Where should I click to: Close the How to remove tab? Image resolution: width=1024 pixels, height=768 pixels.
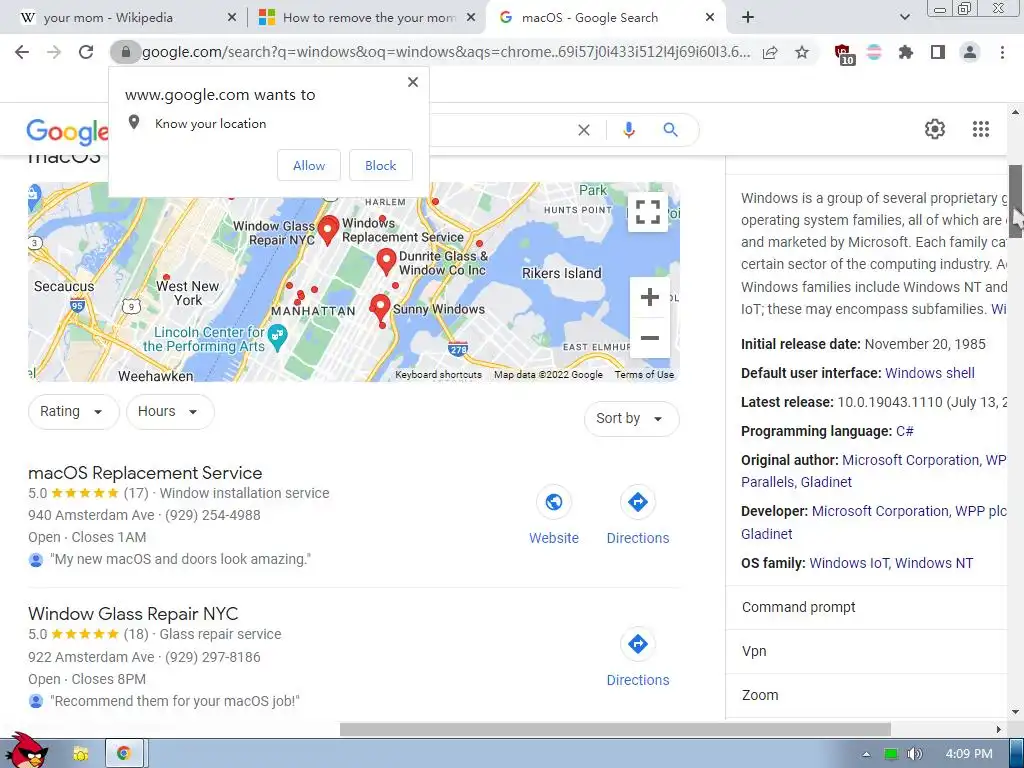click(x=470, y=18)
